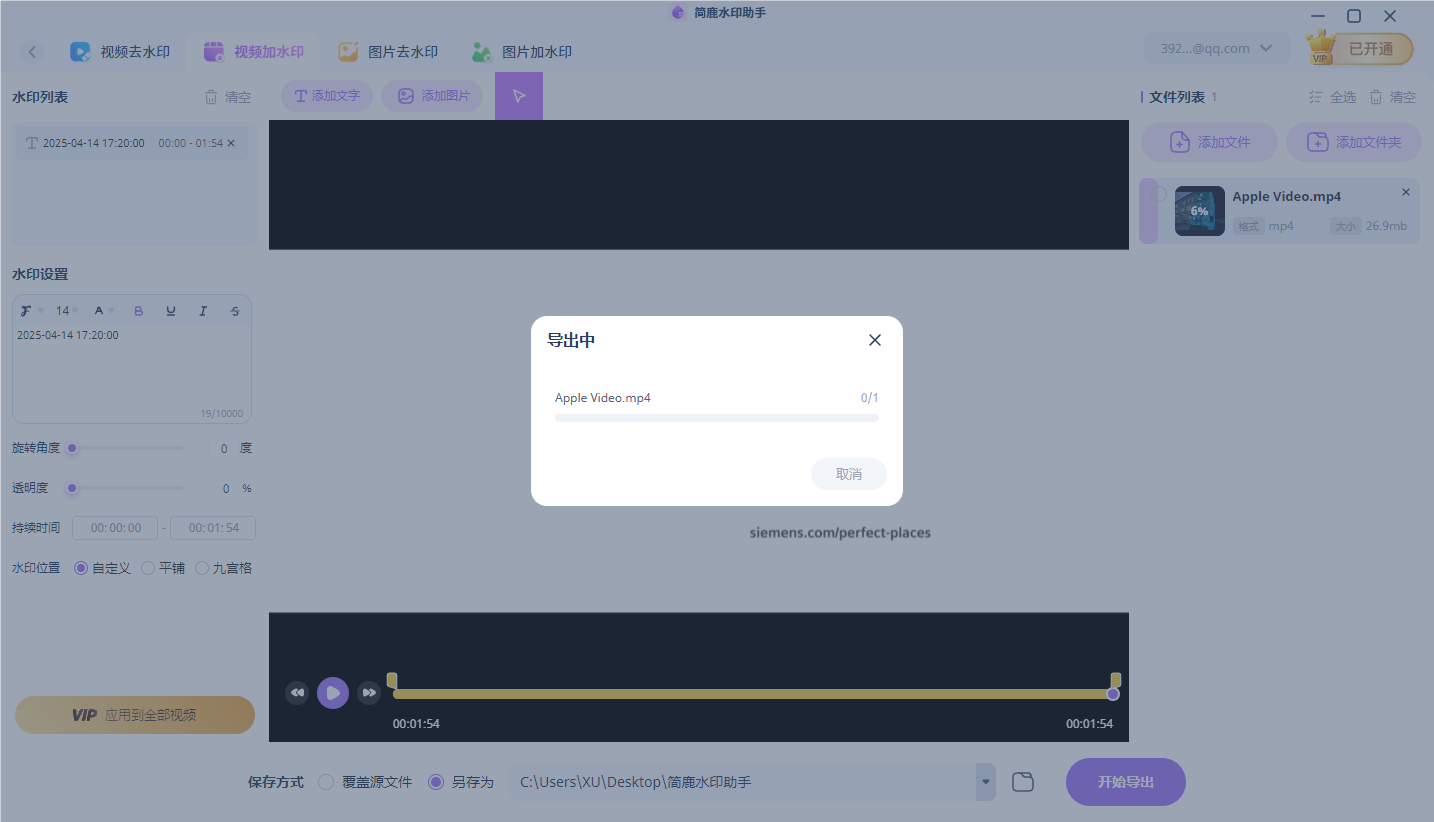Select all files with 全选
This screenshot has width=1434, height=822.
point(1333,97)
